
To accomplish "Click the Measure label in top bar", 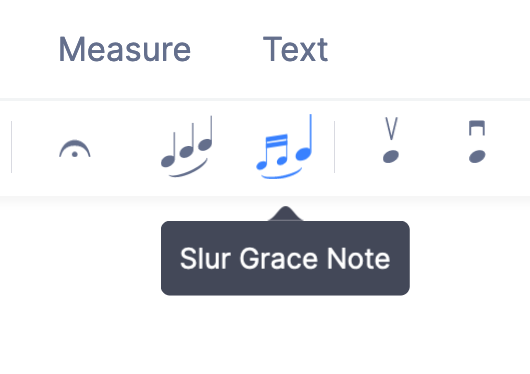I will tap(125, 49).
